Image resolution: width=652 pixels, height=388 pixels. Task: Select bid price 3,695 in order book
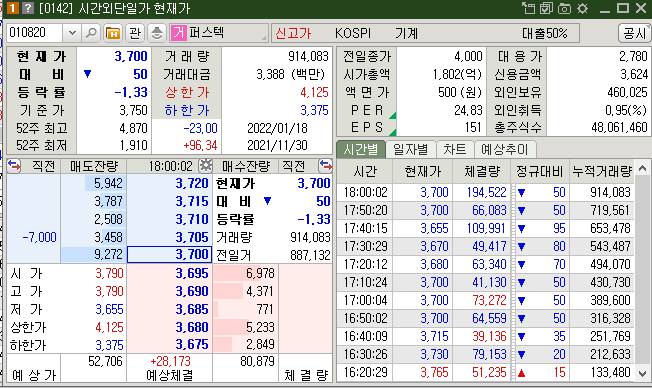(x=170, y=273)
